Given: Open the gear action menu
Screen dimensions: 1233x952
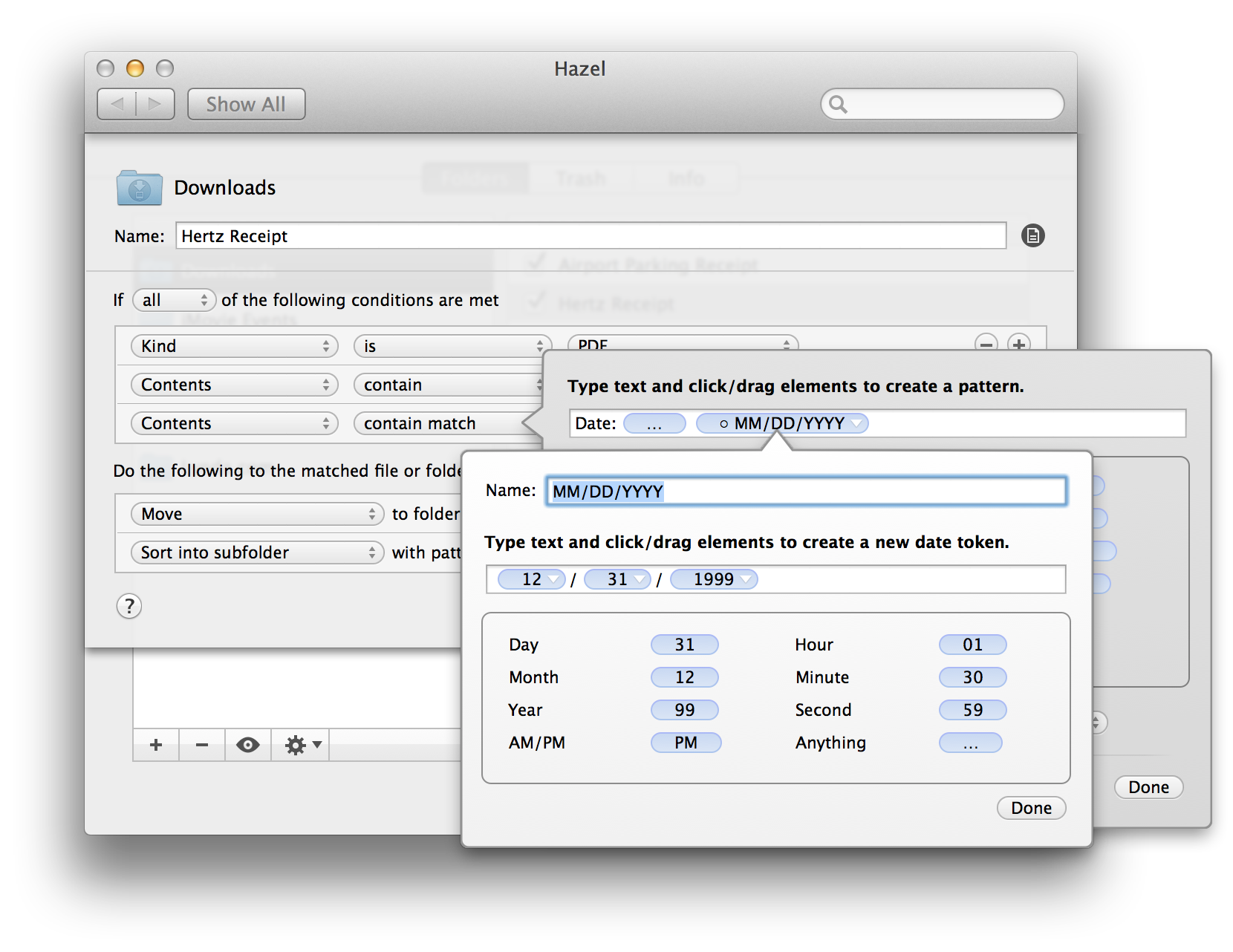Looking at the screenshot, I should tap(301, 745).
